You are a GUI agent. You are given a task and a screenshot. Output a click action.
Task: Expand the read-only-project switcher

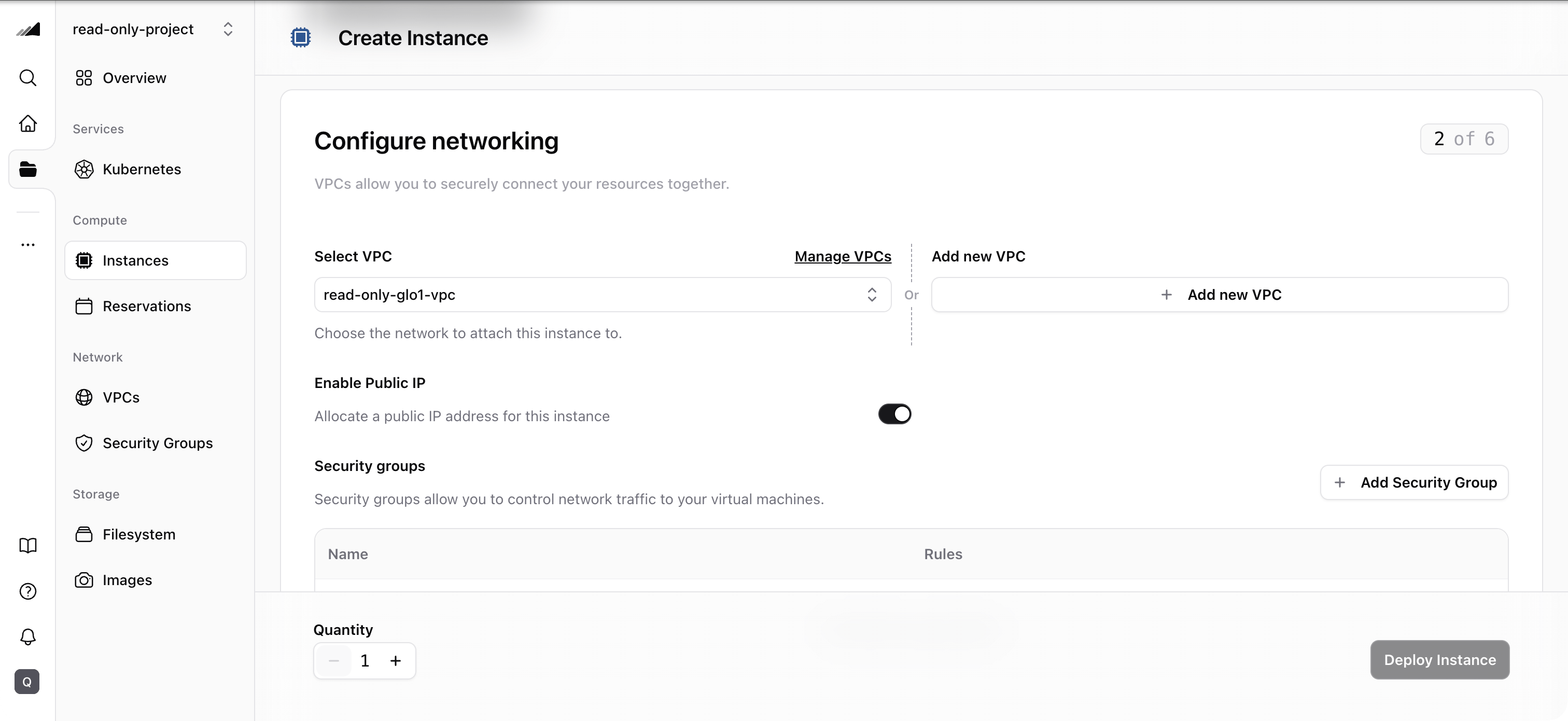(153, 29)
